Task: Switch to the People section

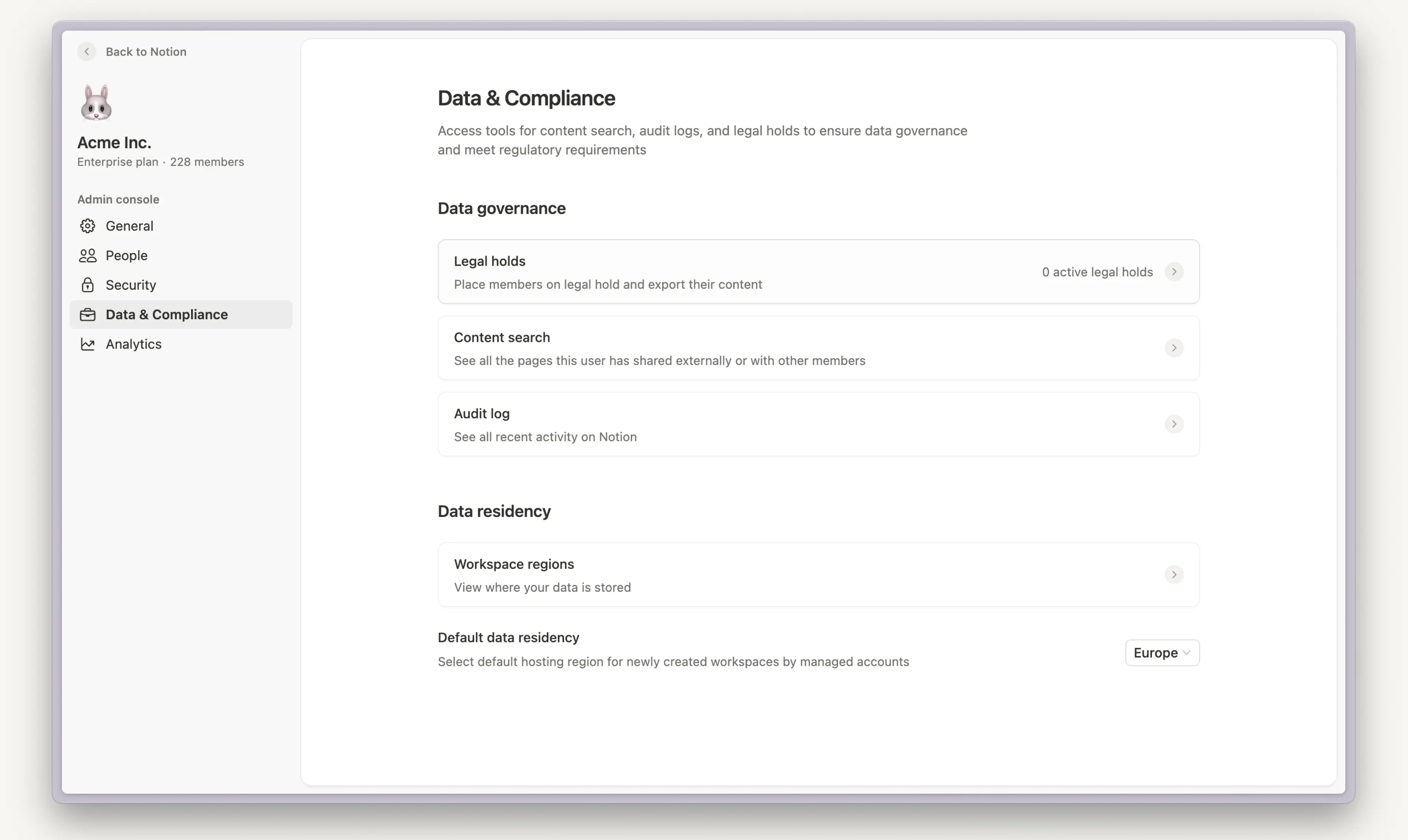Action: pos(127,255)
